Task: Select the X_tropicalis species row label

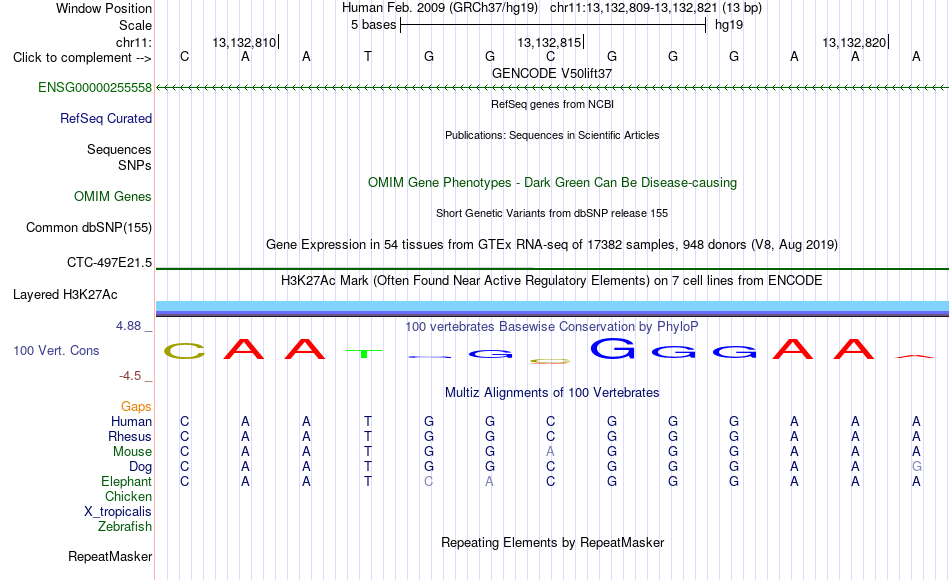Action: click(x=118, y=512)
